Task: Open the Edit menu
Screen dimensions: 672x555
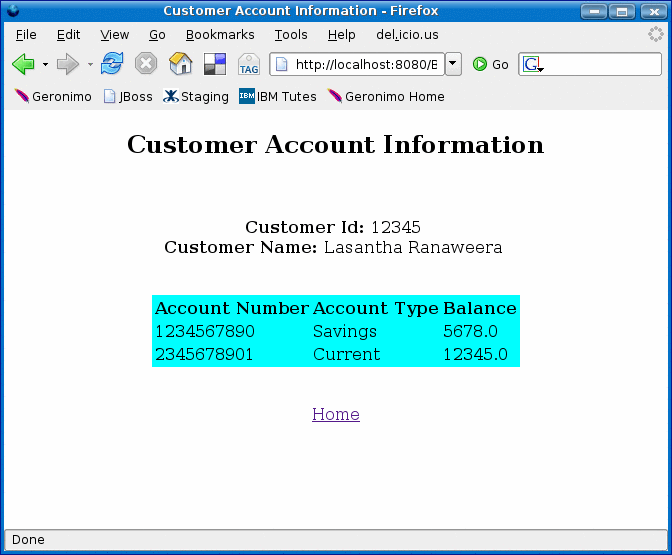Action: coord(69,35)
